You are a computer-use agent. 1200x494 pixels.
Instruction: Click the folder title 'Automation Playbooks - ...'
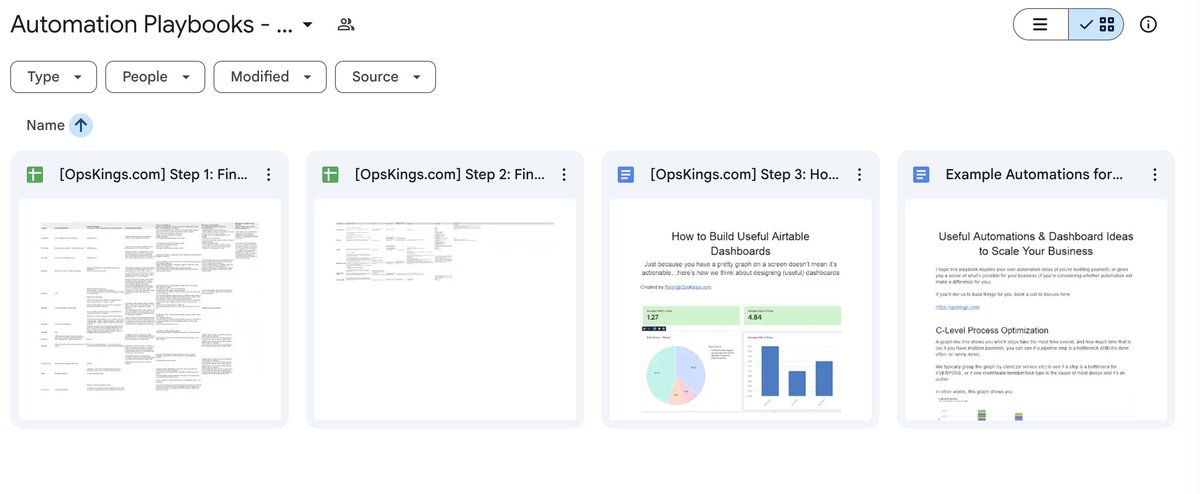click(x=152, y=24)
